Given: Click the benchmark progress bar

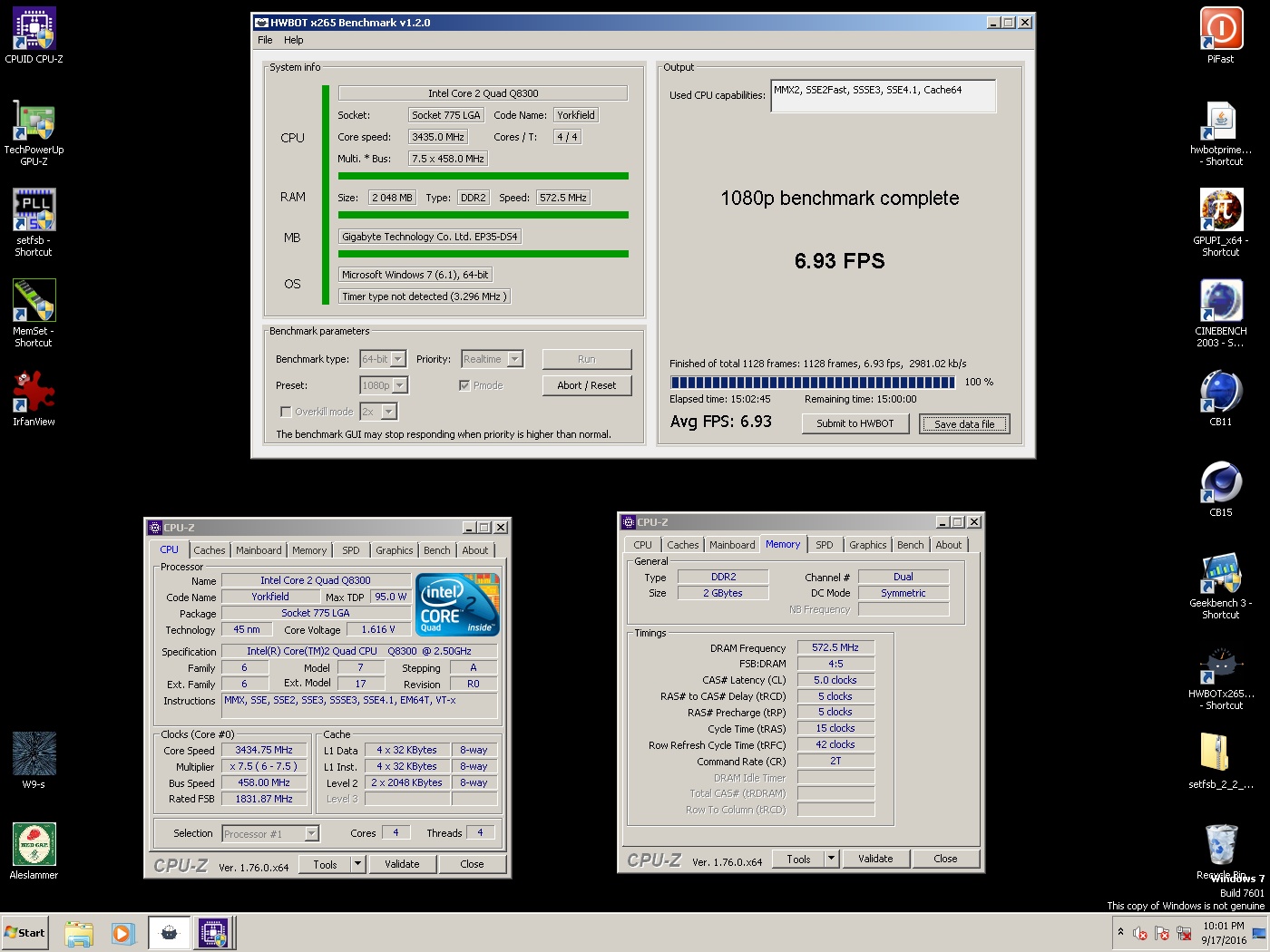Looking at the screenshot, I should [813, 383].
